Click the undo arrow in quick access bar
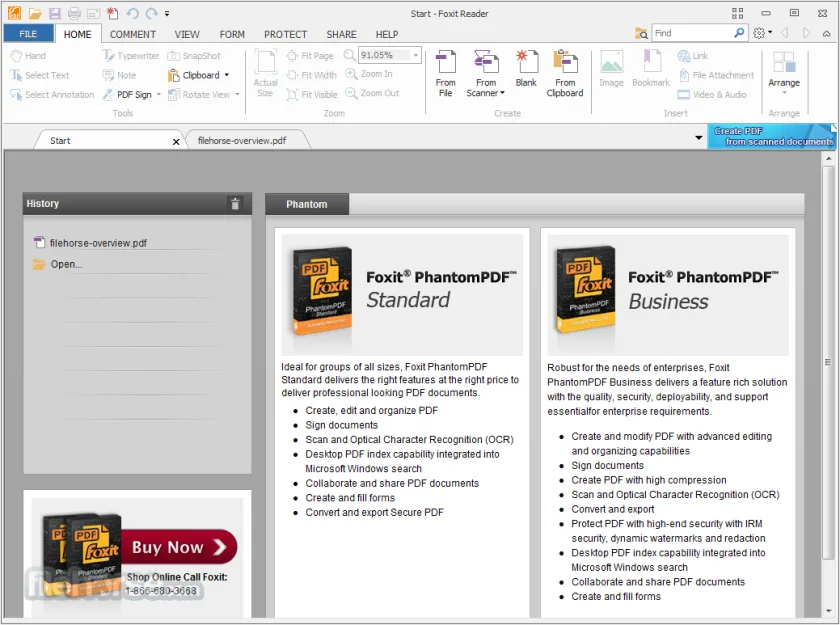The width and height of the screenshot is (840, 625). (x=132, y=13)
